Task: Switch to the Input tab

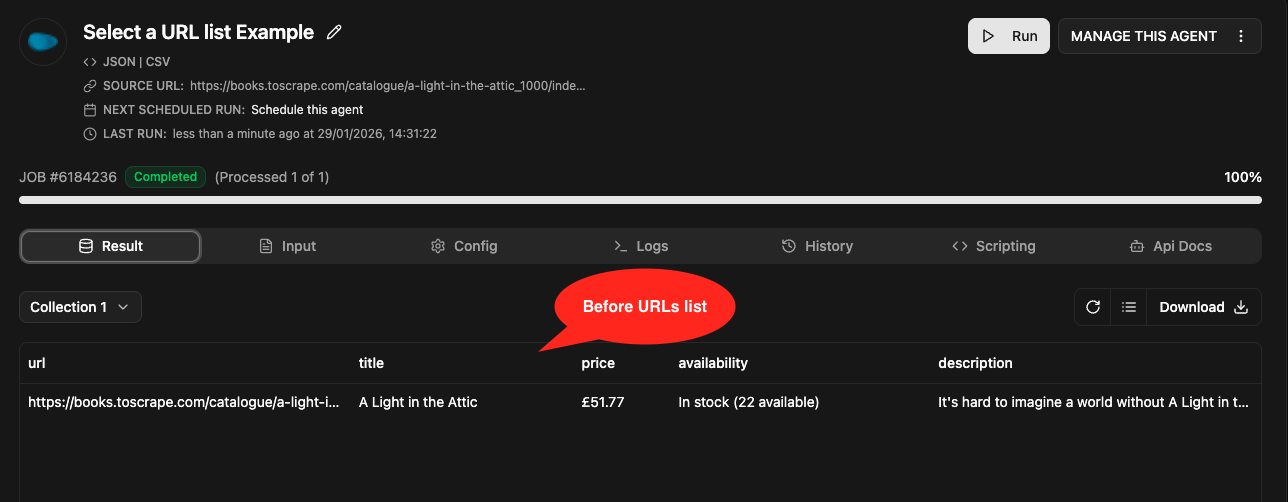Action: [288, 246]
